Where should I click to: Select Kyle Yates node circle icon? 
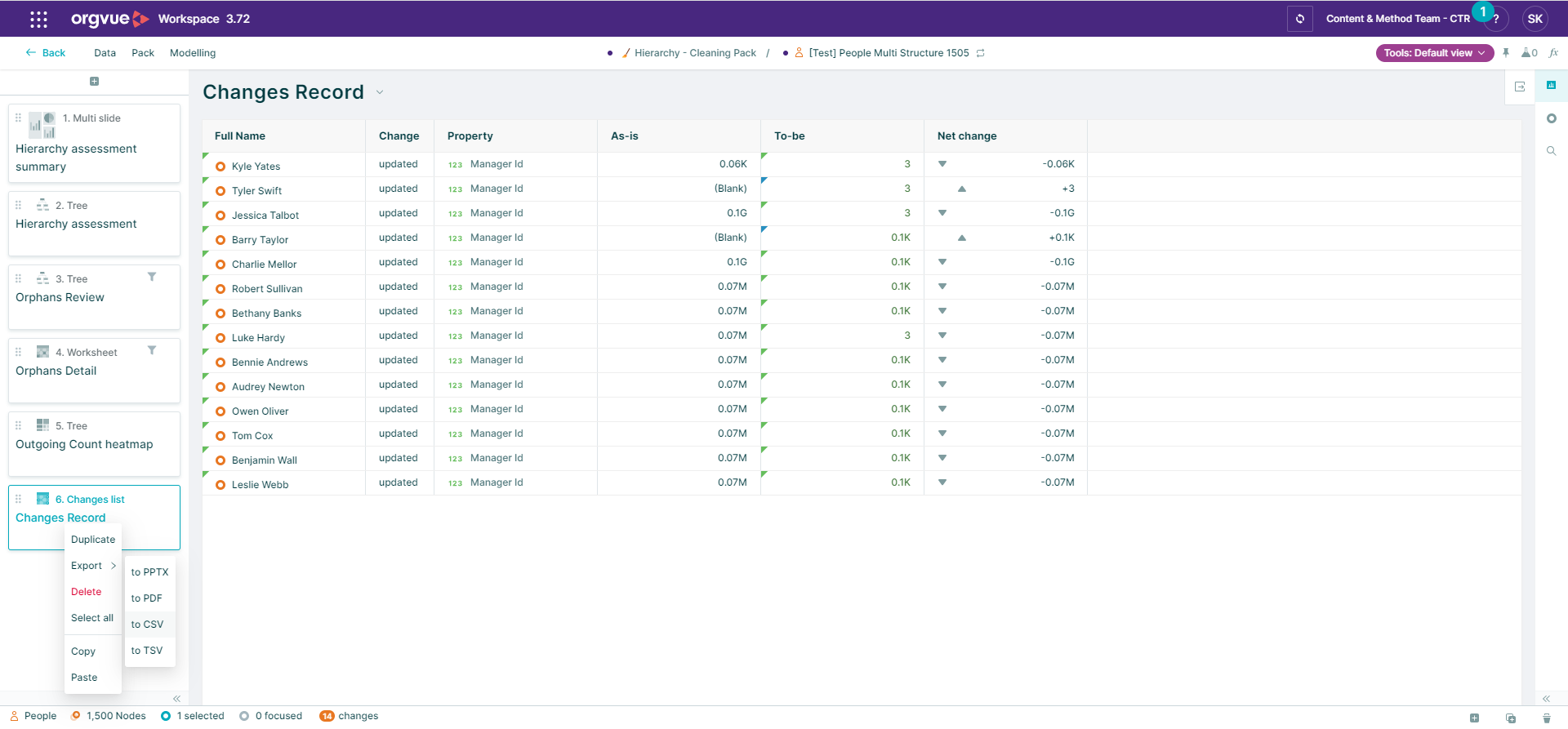pyautogui.click(x=220, y=167)
